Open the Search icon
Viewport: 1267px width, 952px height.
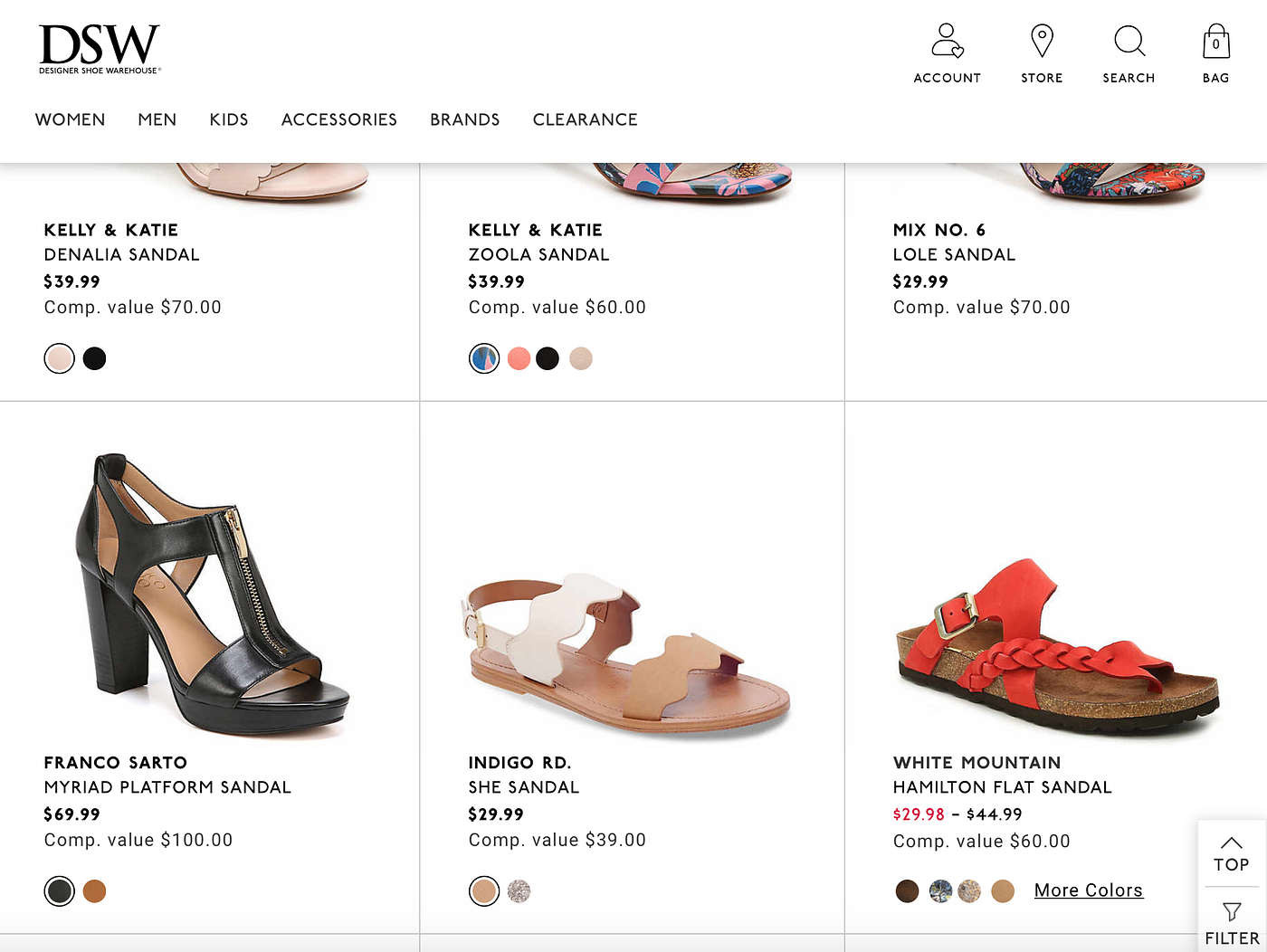(x=1129, y=41)
